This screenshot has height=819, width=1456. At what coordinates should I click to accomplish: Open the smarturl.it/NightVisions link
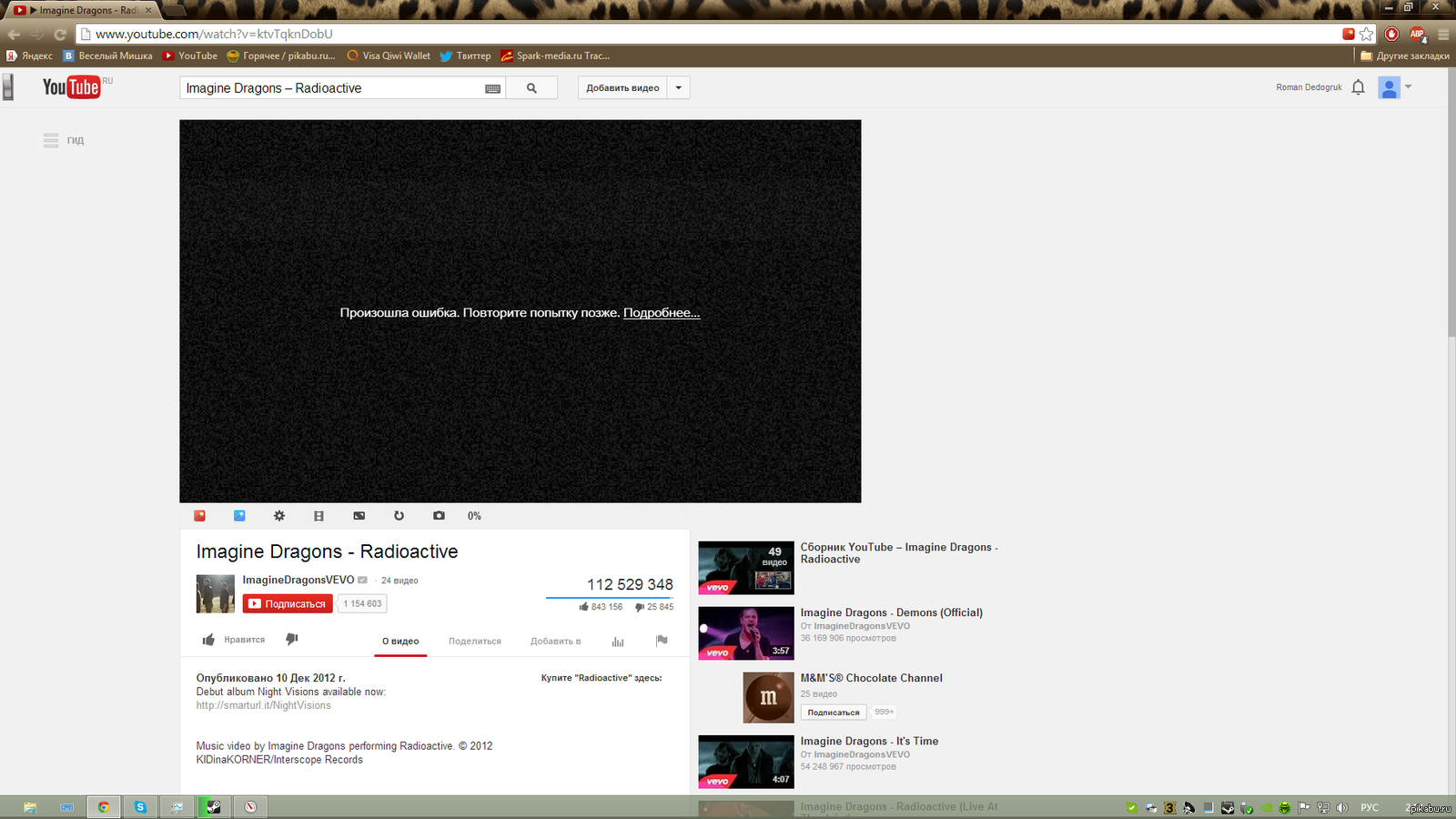click(264, 705)
